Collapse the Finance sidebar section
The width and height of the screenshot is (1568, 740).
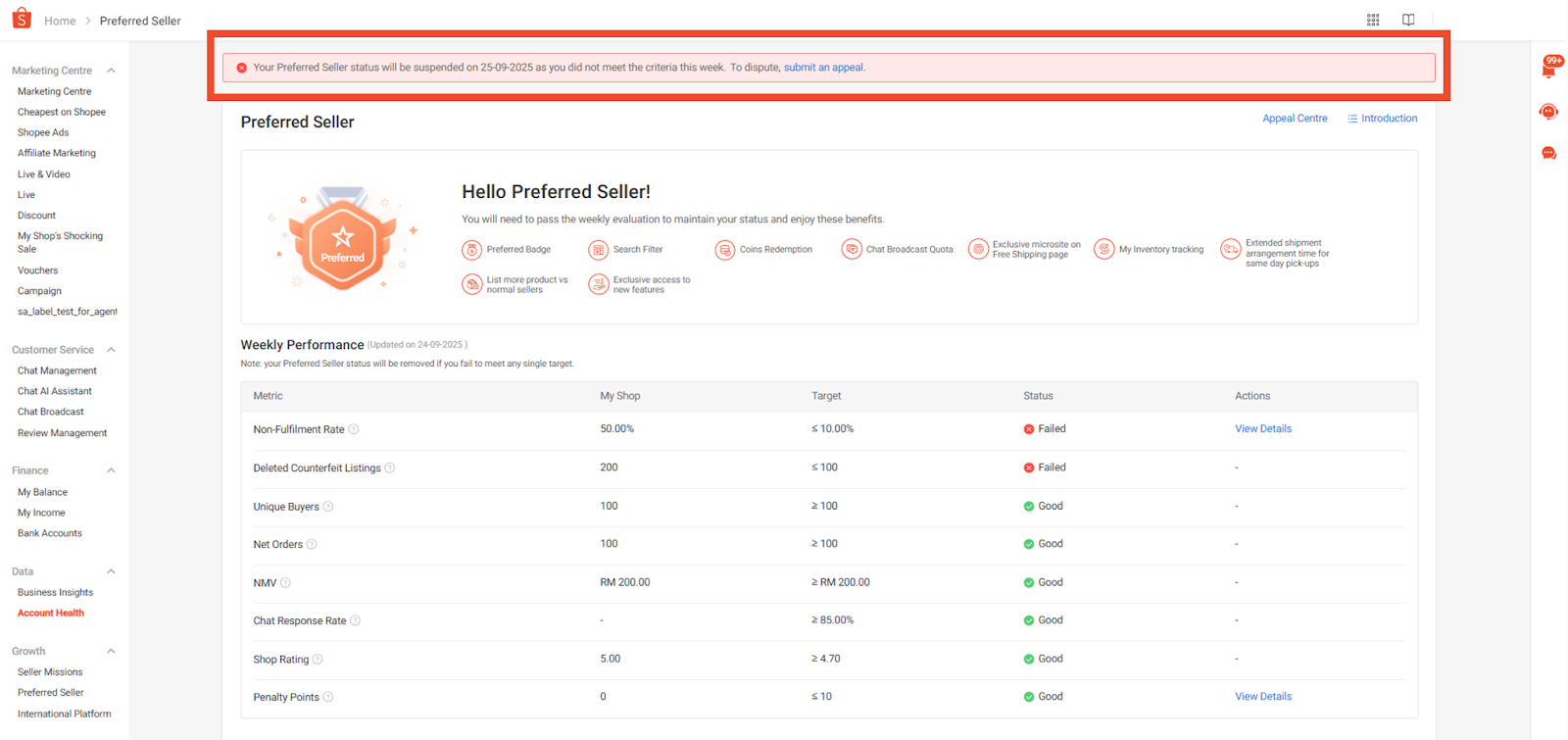tap(111, 470)
